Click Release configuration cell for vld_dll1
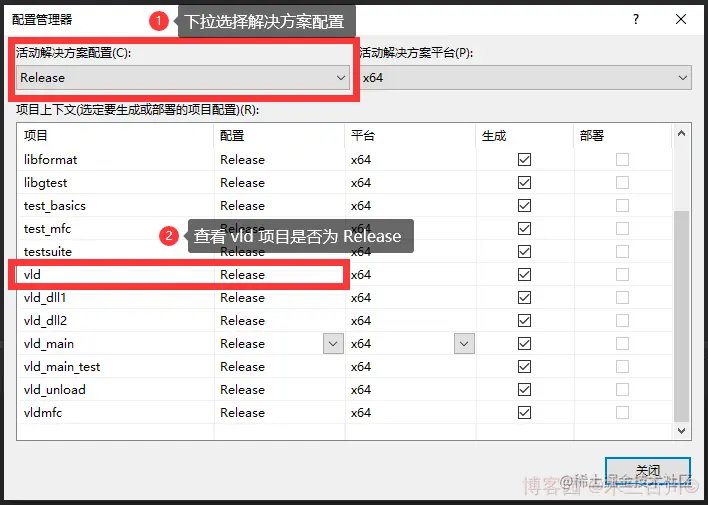708x505 pixels. click(279, 298)
